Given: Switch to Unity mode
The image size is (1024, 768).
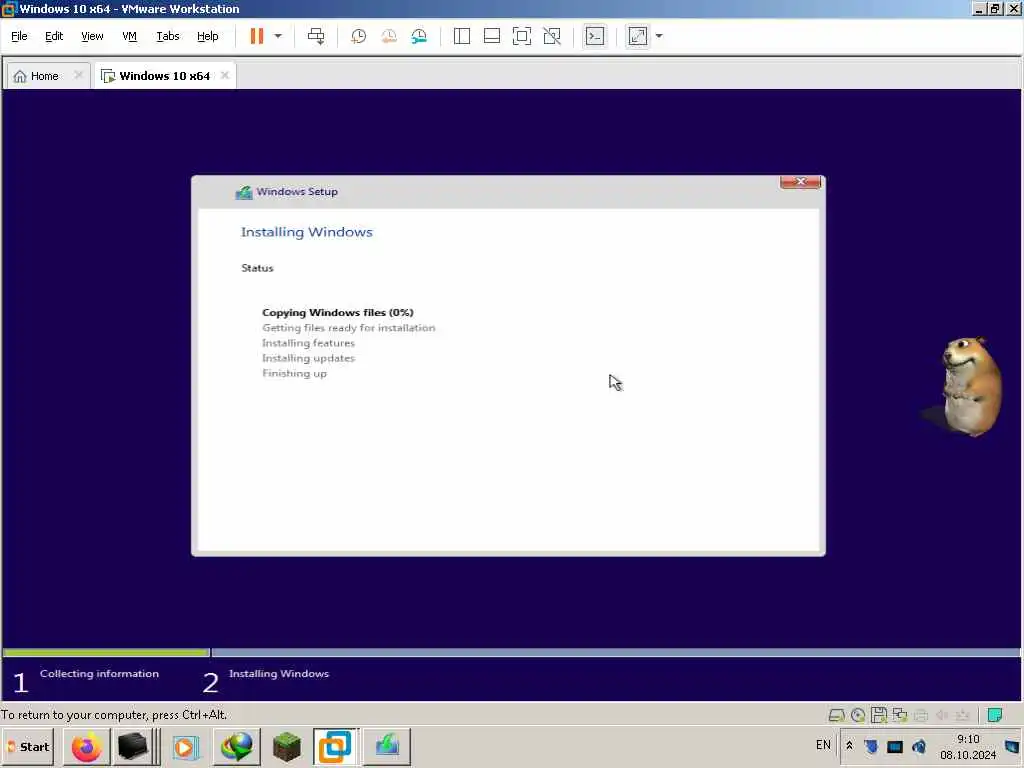Looking at the screenshot, I should 552,36.
